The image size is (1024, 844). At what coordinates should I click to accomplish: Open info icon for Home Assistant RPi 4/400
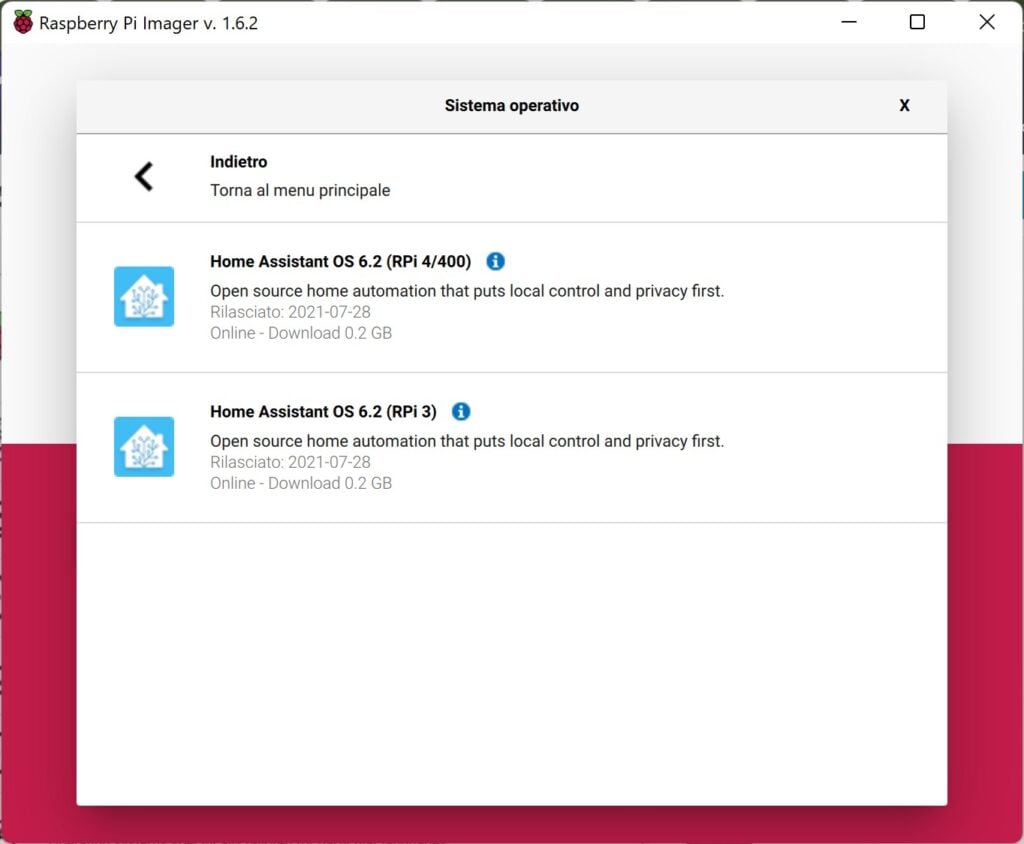point(496,261)
